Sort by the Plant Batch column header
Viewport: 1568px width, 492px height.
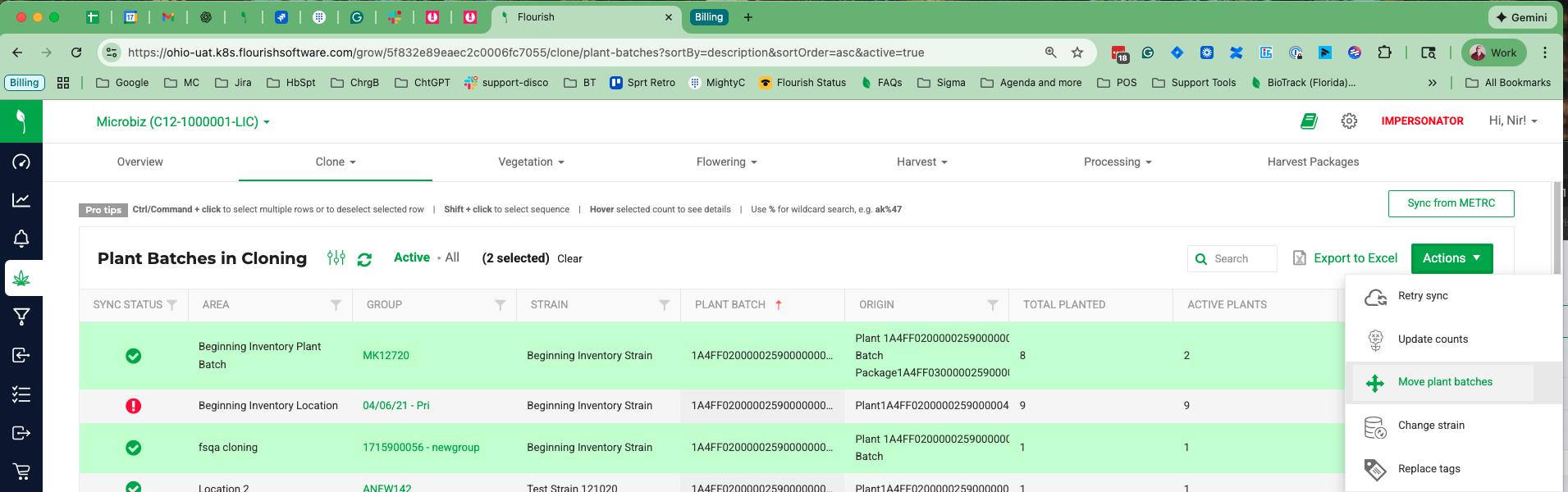(729, 305)
